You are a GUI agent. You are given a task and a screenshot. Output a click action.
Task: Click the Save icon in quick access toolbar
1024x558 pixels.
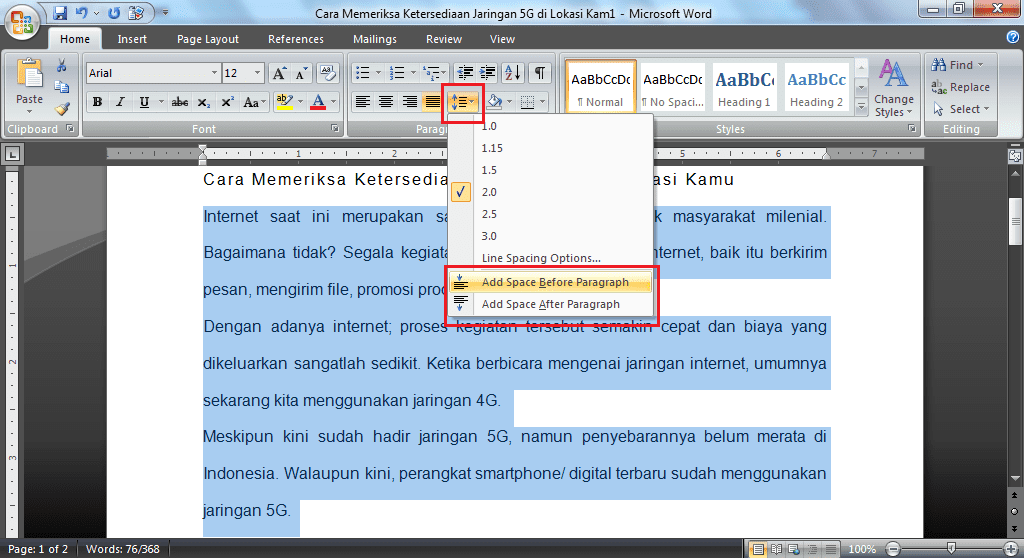60,14
